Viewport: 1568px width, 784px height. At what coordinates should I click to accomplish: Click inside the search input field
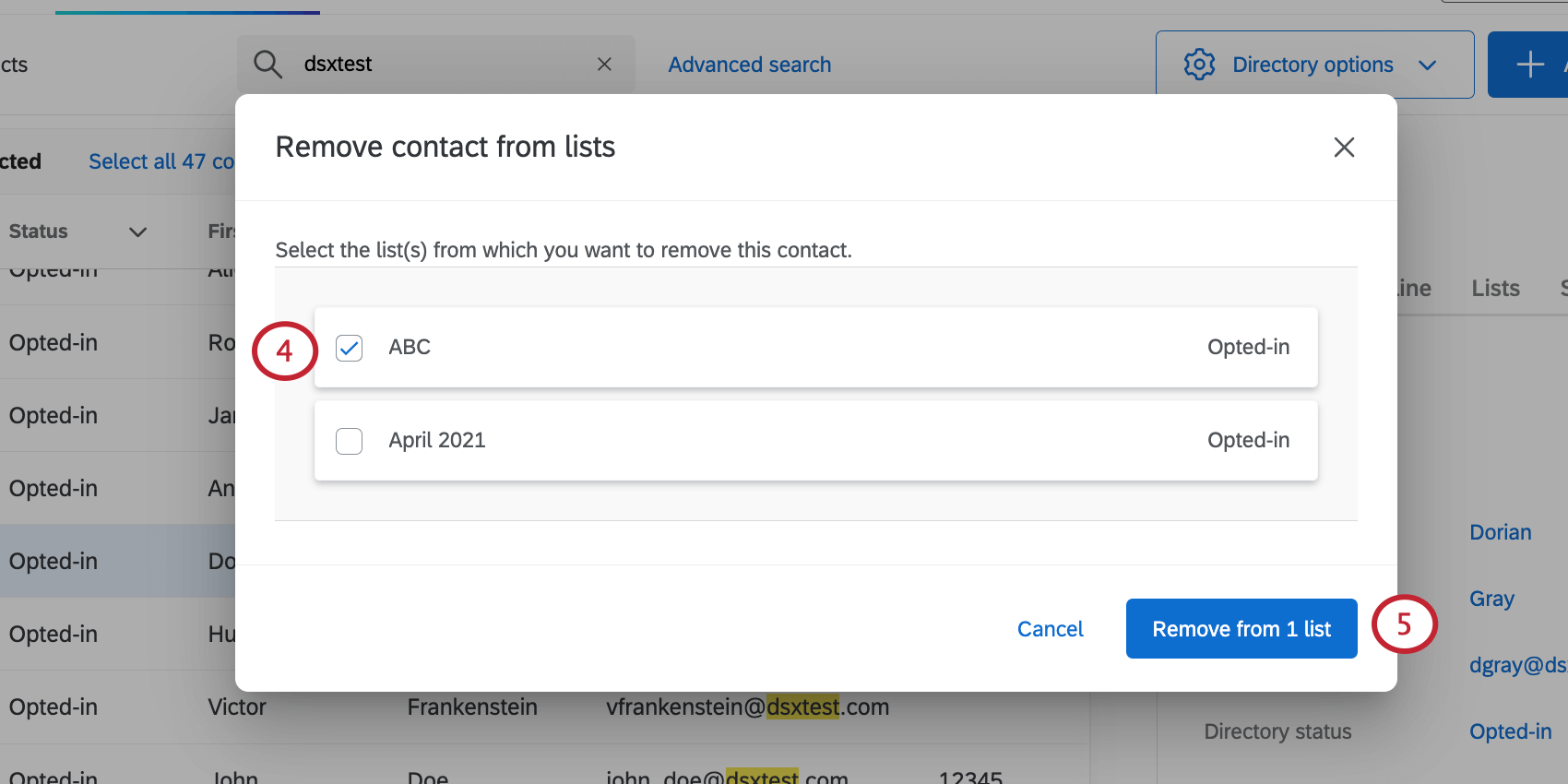pos(415,64)
